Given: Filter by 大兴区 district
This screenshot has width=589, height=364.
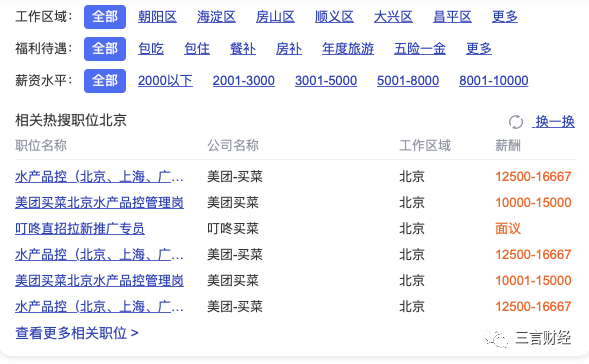Looking at the screenshot, I should pos(393,17).
